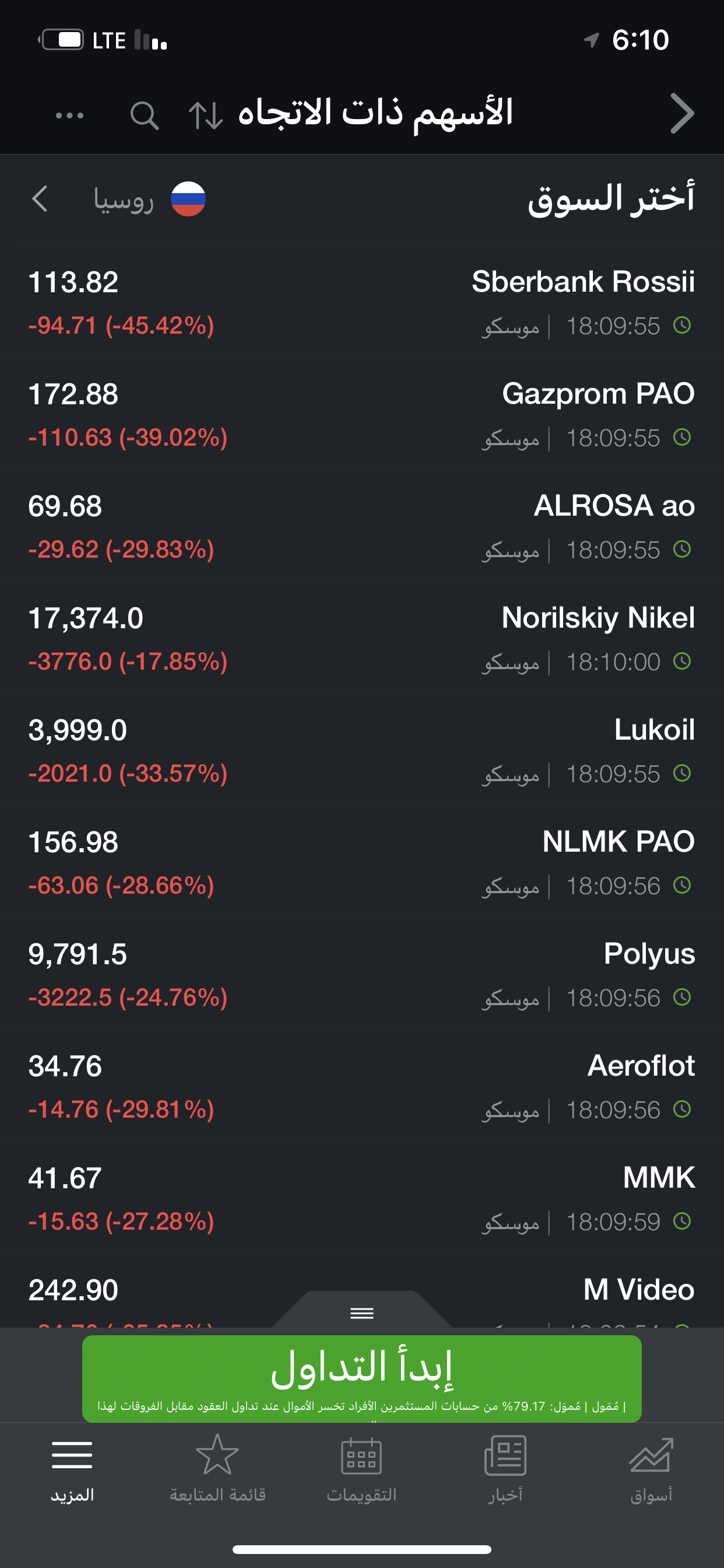
Task: Tap the trending stocks page title
Action: (x=375, y=114)
